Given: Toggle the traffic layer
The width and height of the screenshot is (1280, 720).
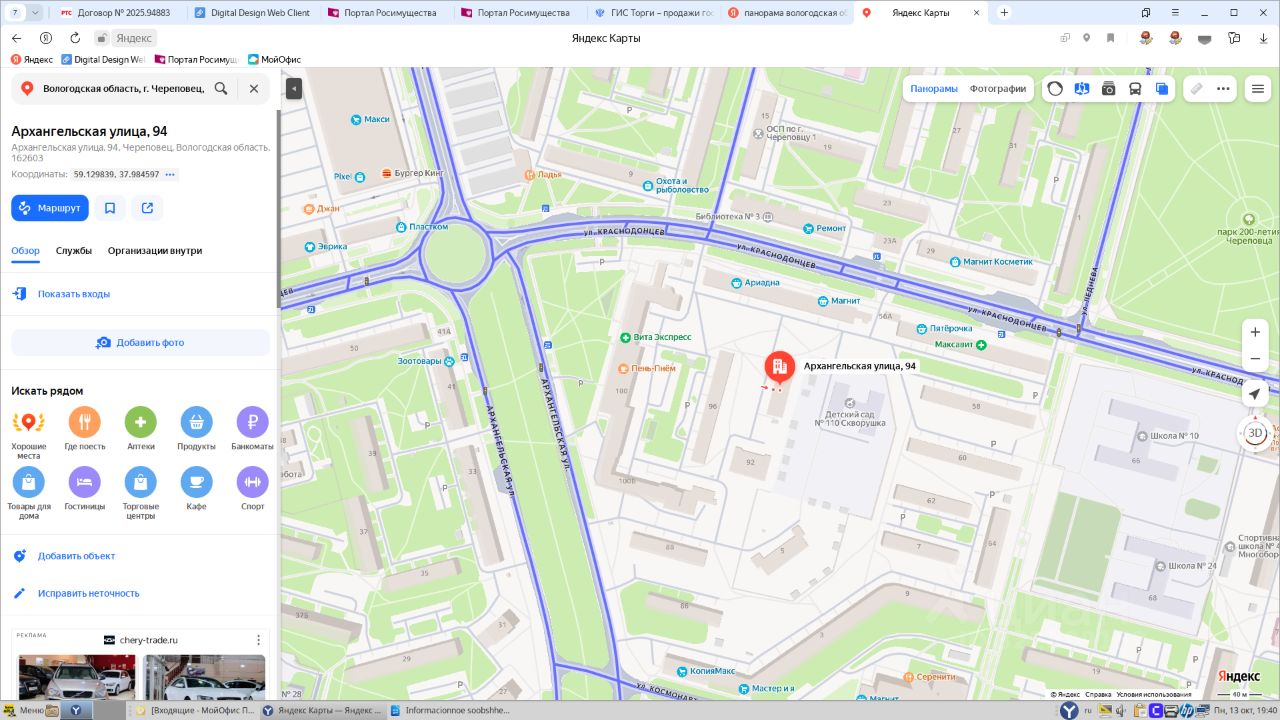Looking at the screenshot, I should [x=1055, y=88].
